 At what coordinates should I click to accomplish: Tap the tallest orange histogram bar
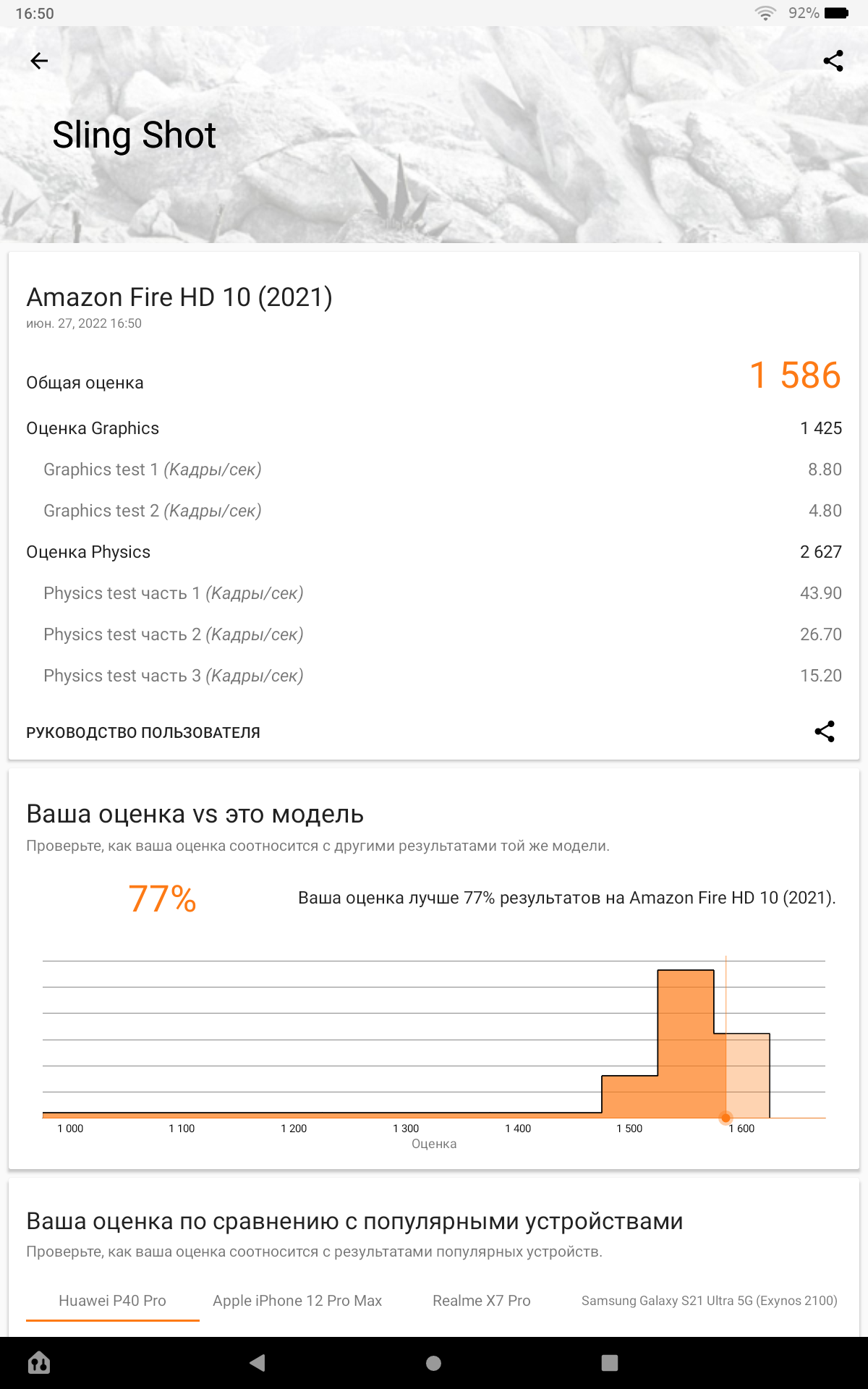tap(685, 1042)
